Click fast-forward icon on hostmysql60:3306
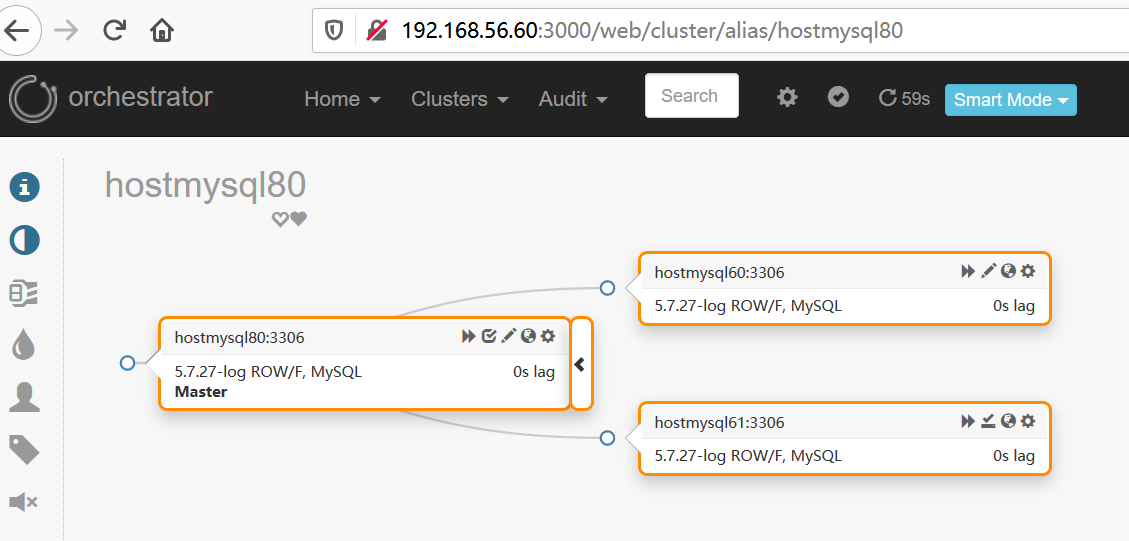Screen dimensions: 1129x541 click(x=968, y=271)
